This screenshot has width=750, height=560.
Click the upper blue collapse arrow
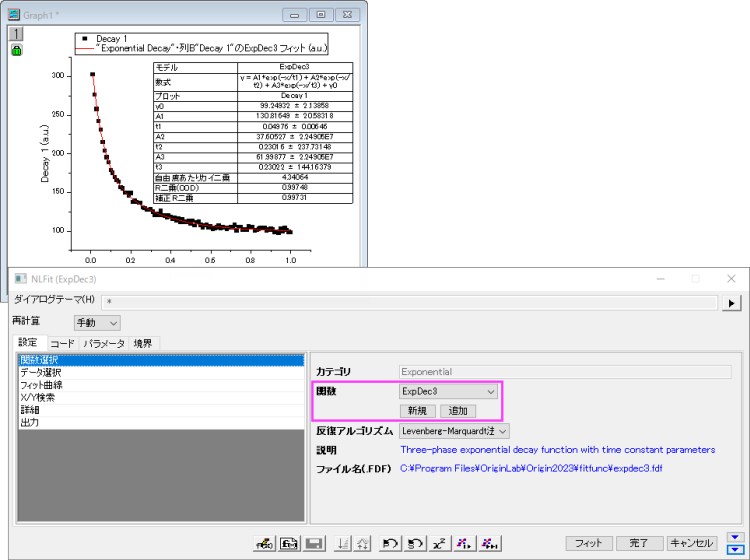(735, 537)
